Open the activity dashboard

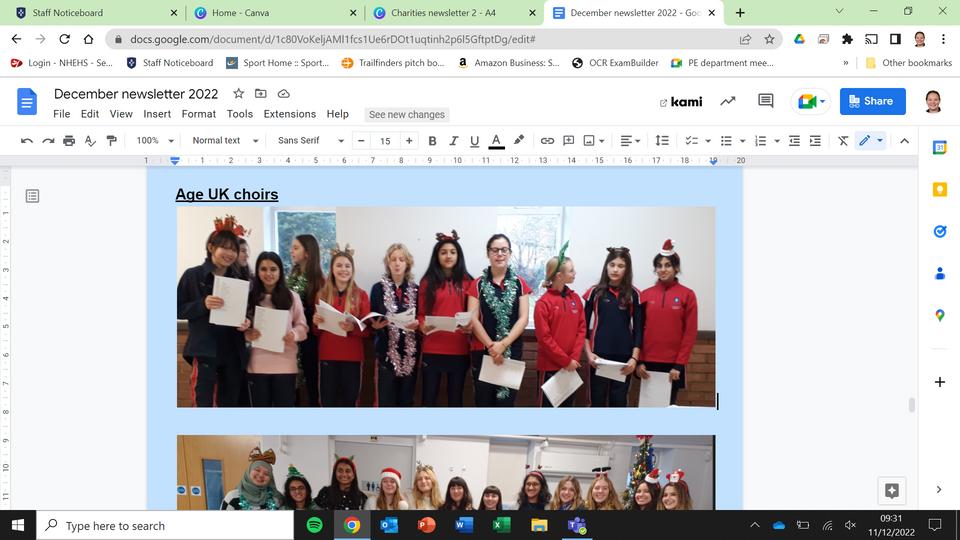[x=727, y=101]
